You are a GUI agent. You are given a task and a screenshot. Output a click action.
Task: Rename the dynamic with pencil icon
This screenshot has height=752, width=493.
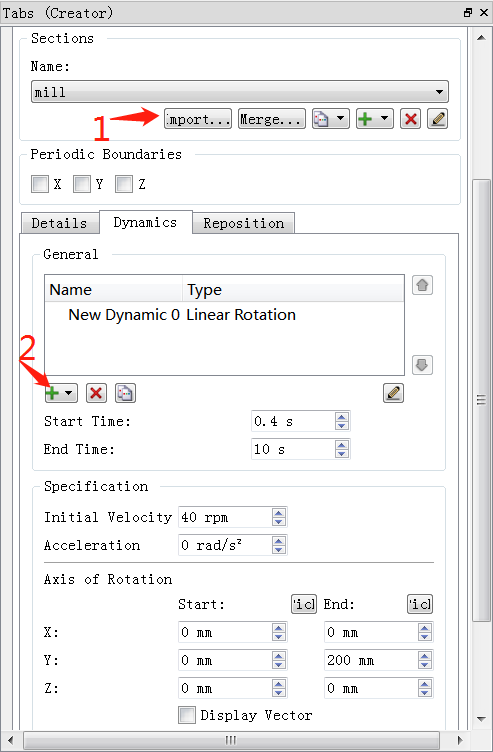pyautogui.click(x=393, y=393)
